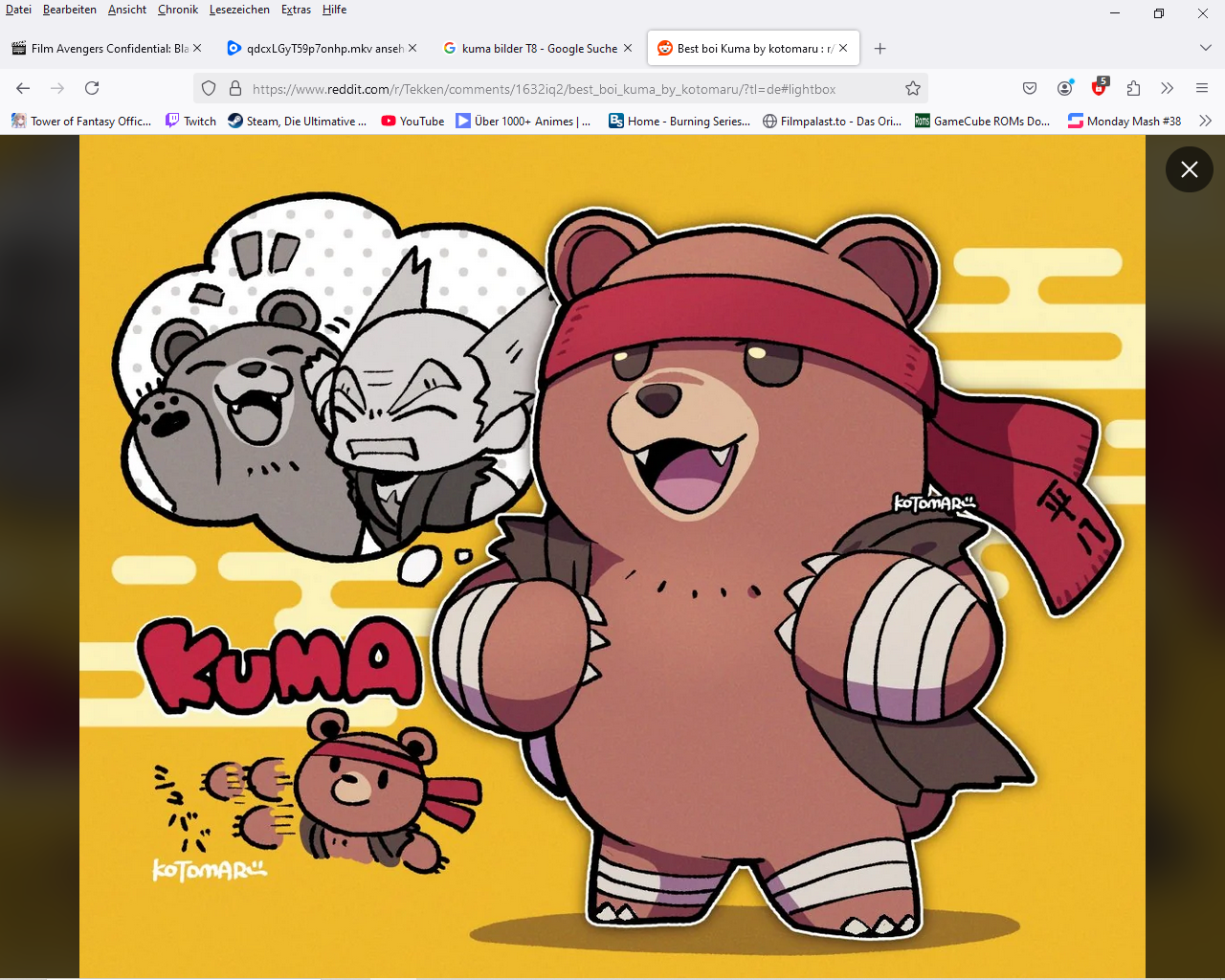Open the Ansicht menu
This screenshot has width=1225, height=980.
coord(127,10)
